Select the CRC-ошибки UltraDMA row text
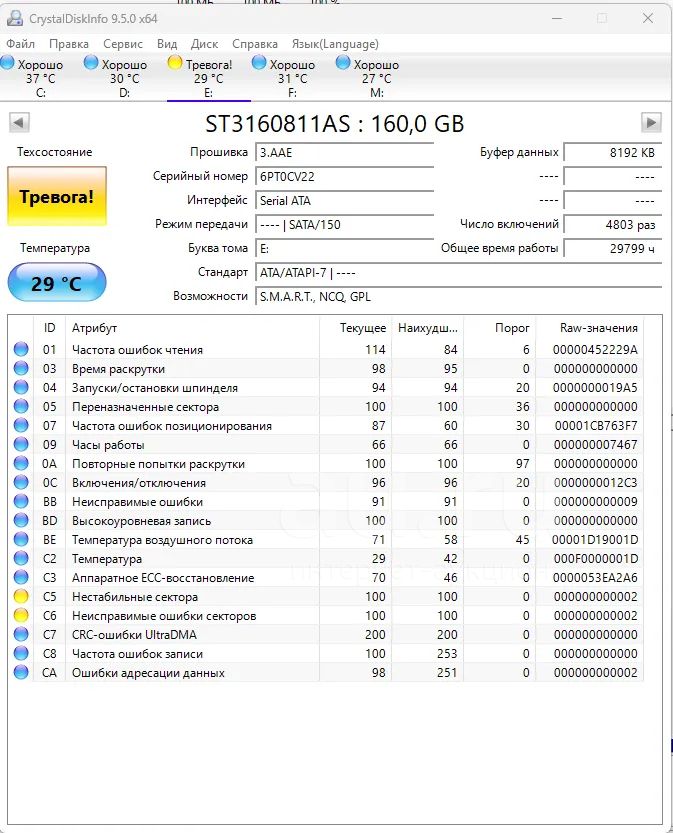Viewport: 673px width, 833px height. point(134,635)
